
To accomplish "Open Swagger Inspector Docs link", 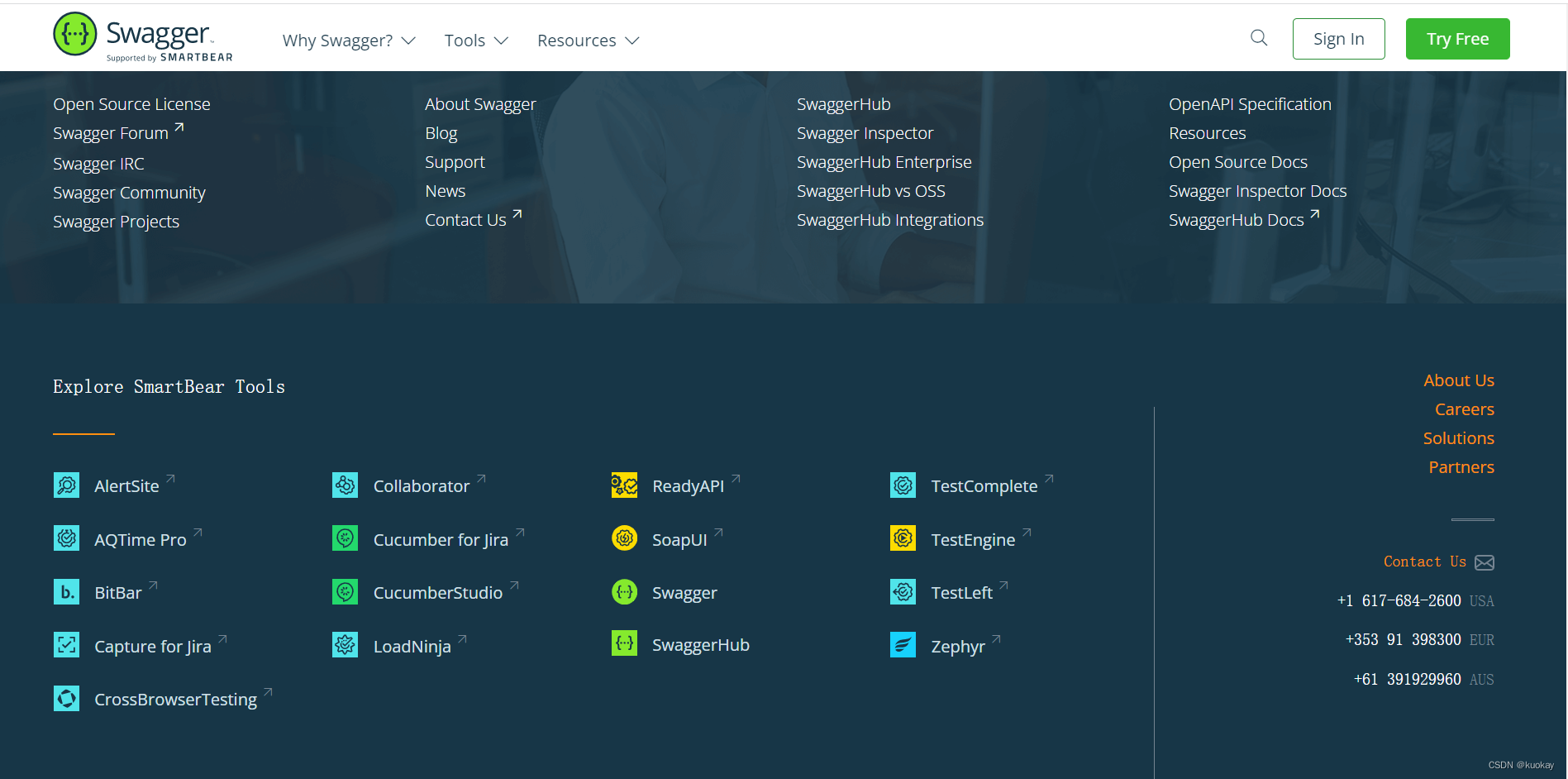I will tap(1258, 191).
